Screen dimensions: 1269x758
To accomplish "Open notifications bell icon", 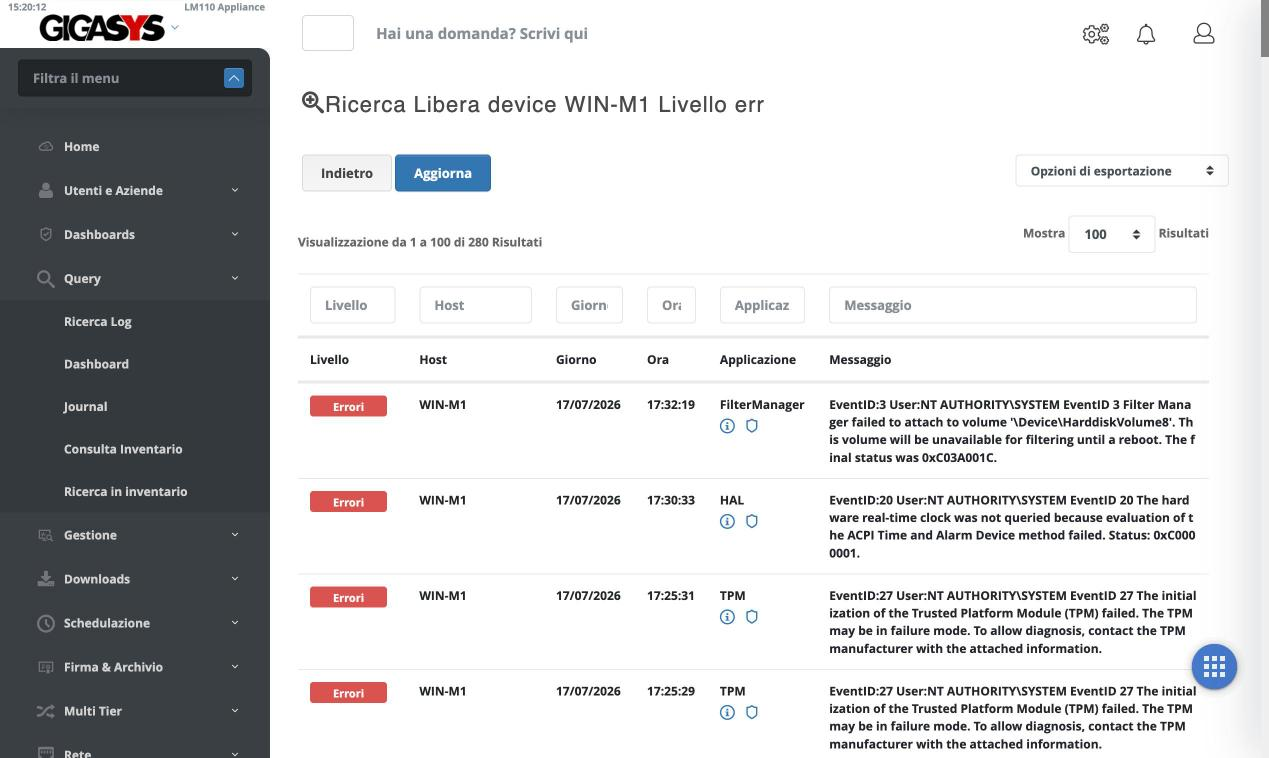I will click(1146, 34).
